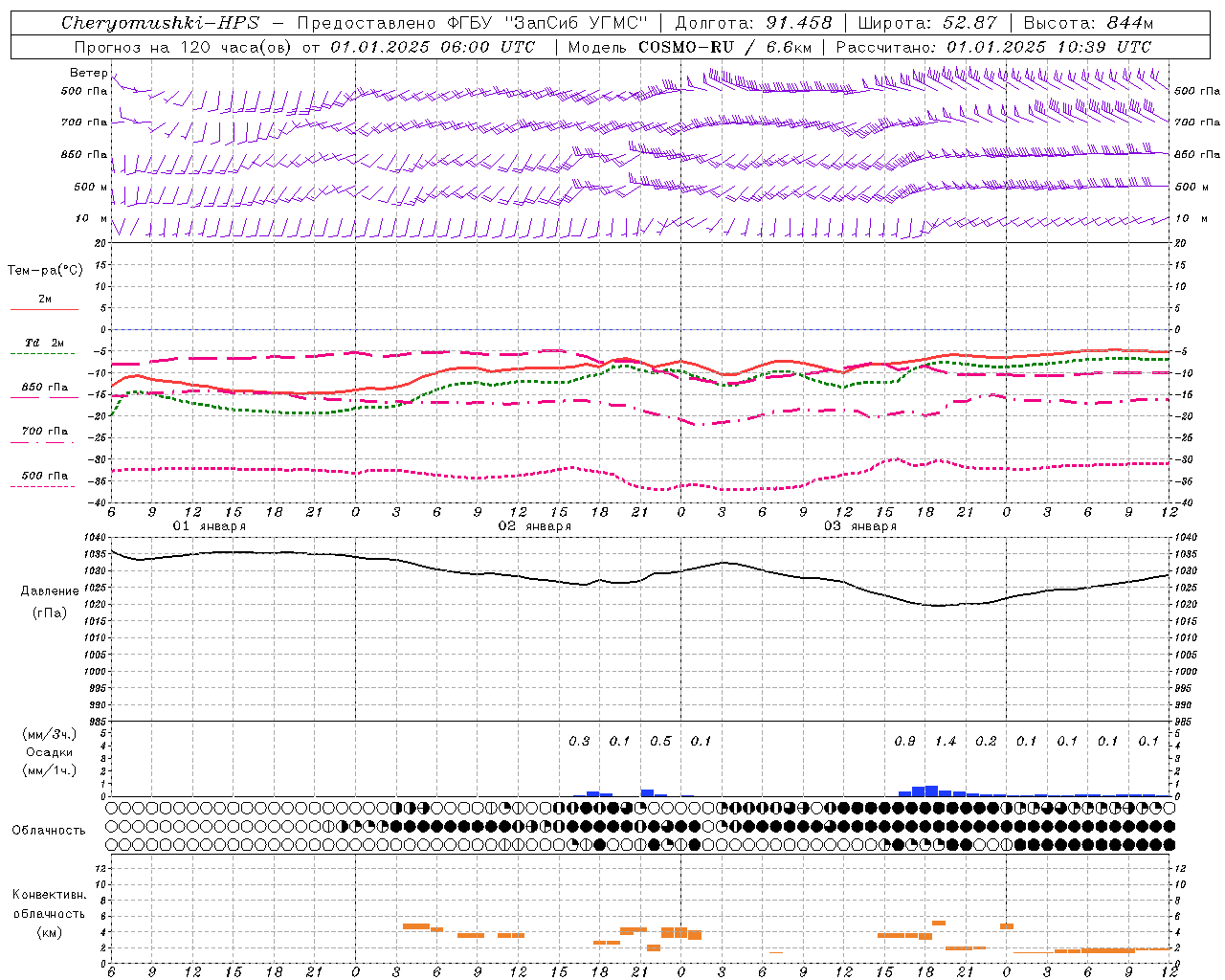
Task: Select the "Прогноз на 120 часа(ов)" forecast text
Action: [x=184, y=47]
